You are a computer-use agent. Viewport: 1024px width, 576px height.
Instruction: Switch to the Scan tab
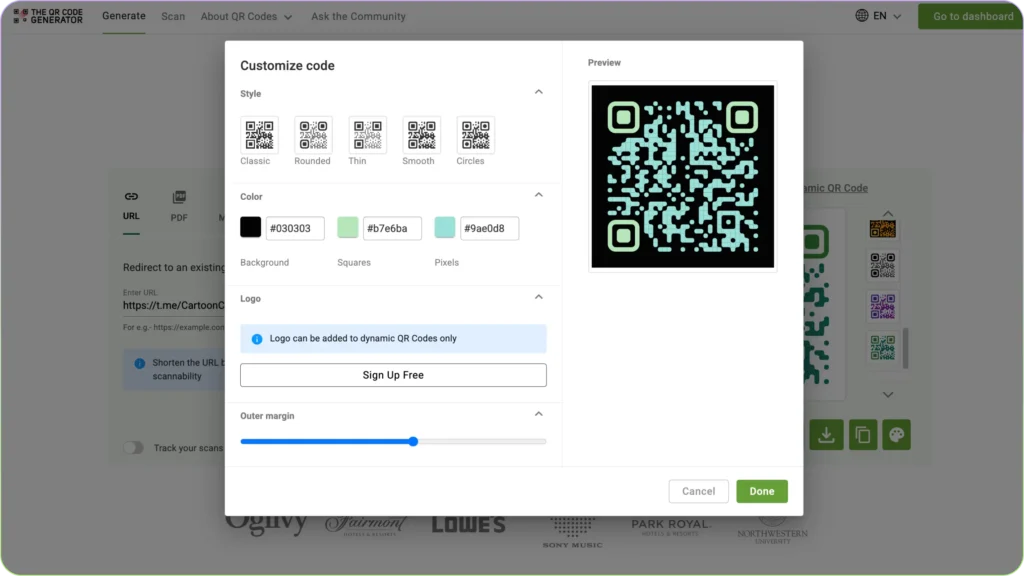point(173,16)
